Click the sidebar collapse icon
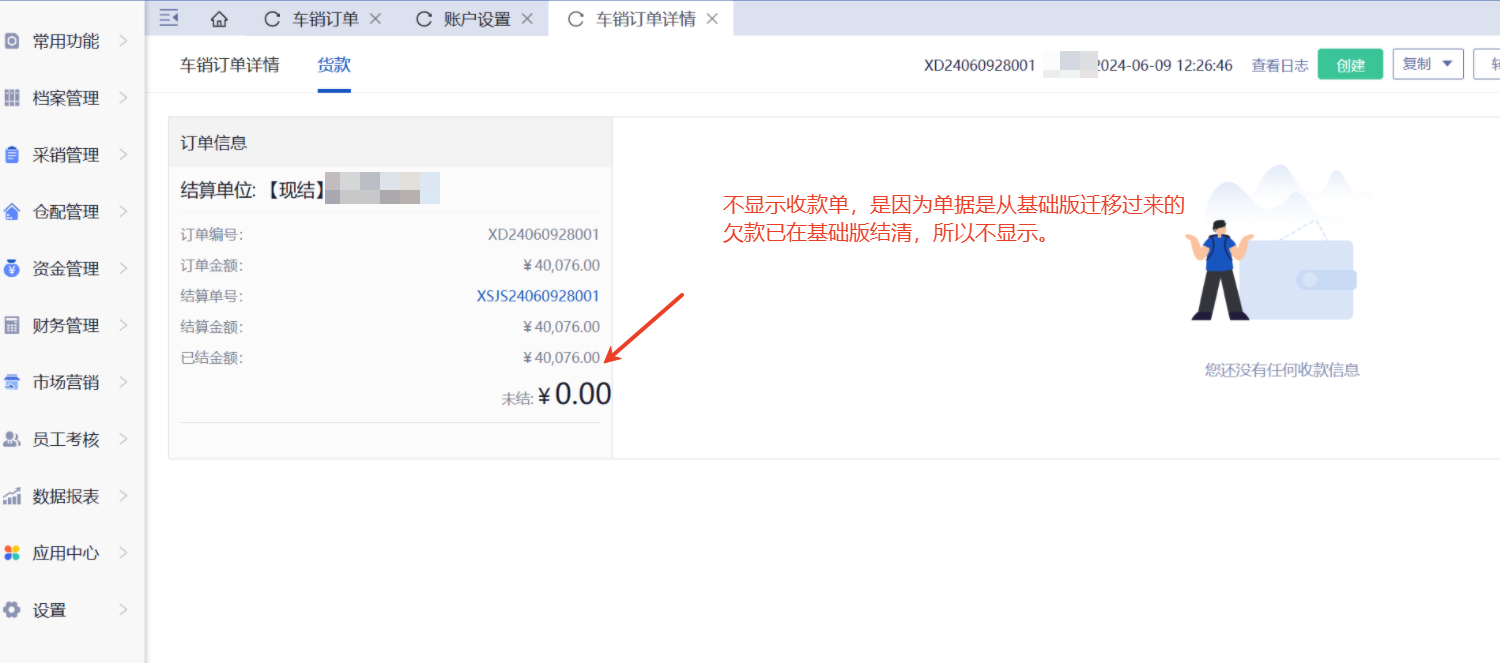 [169, 18]
